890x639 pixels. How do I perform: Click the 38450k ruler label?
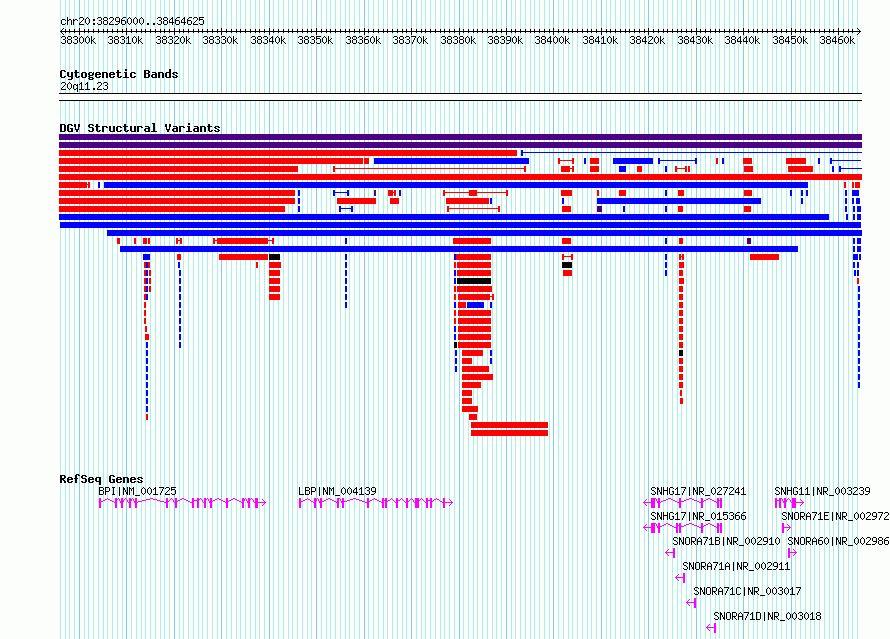[790, 40]
